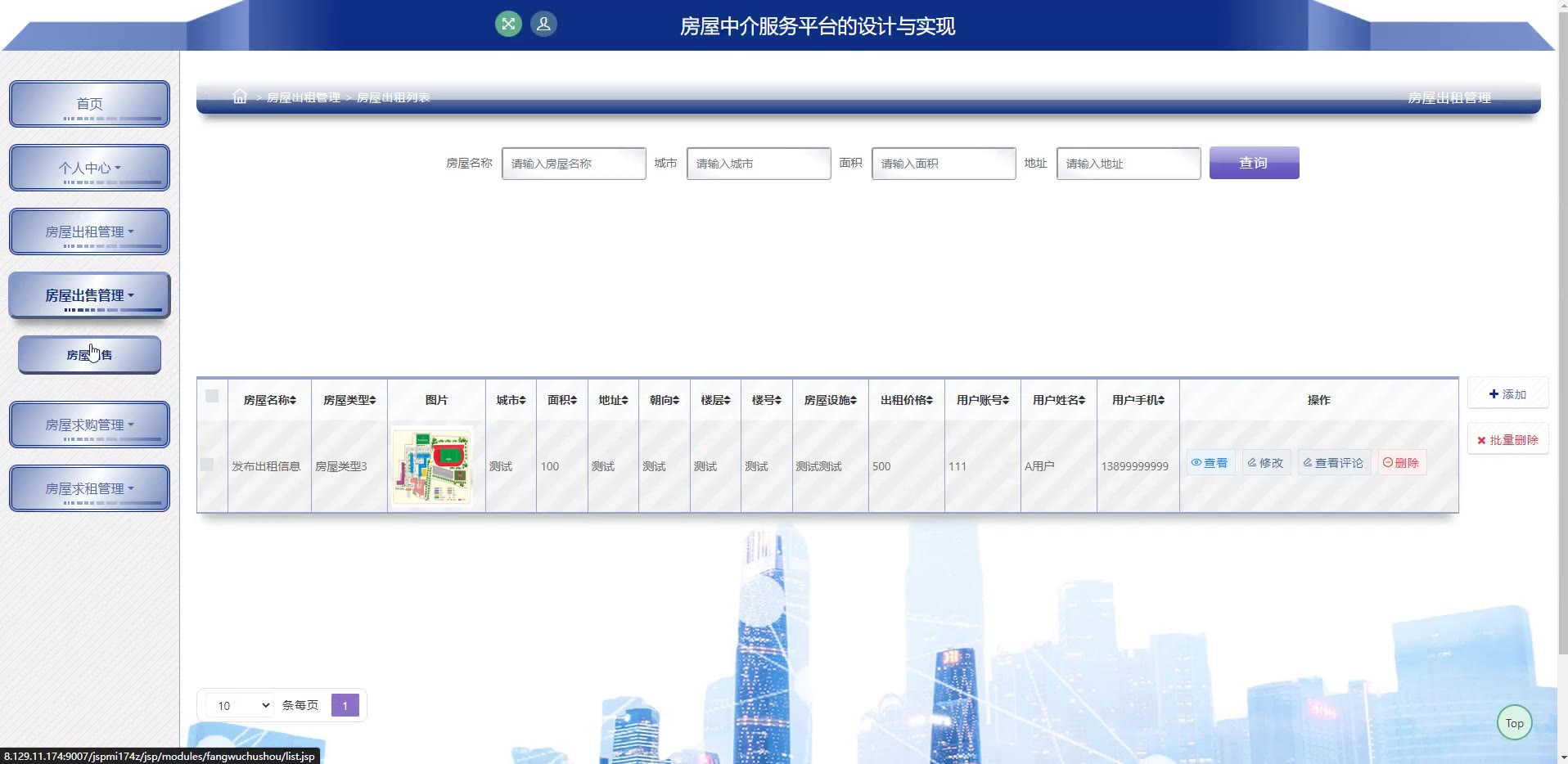View details via 查看 button in row
Viewport: 1568px width, 764px height.
click(x=1210, y=462)
